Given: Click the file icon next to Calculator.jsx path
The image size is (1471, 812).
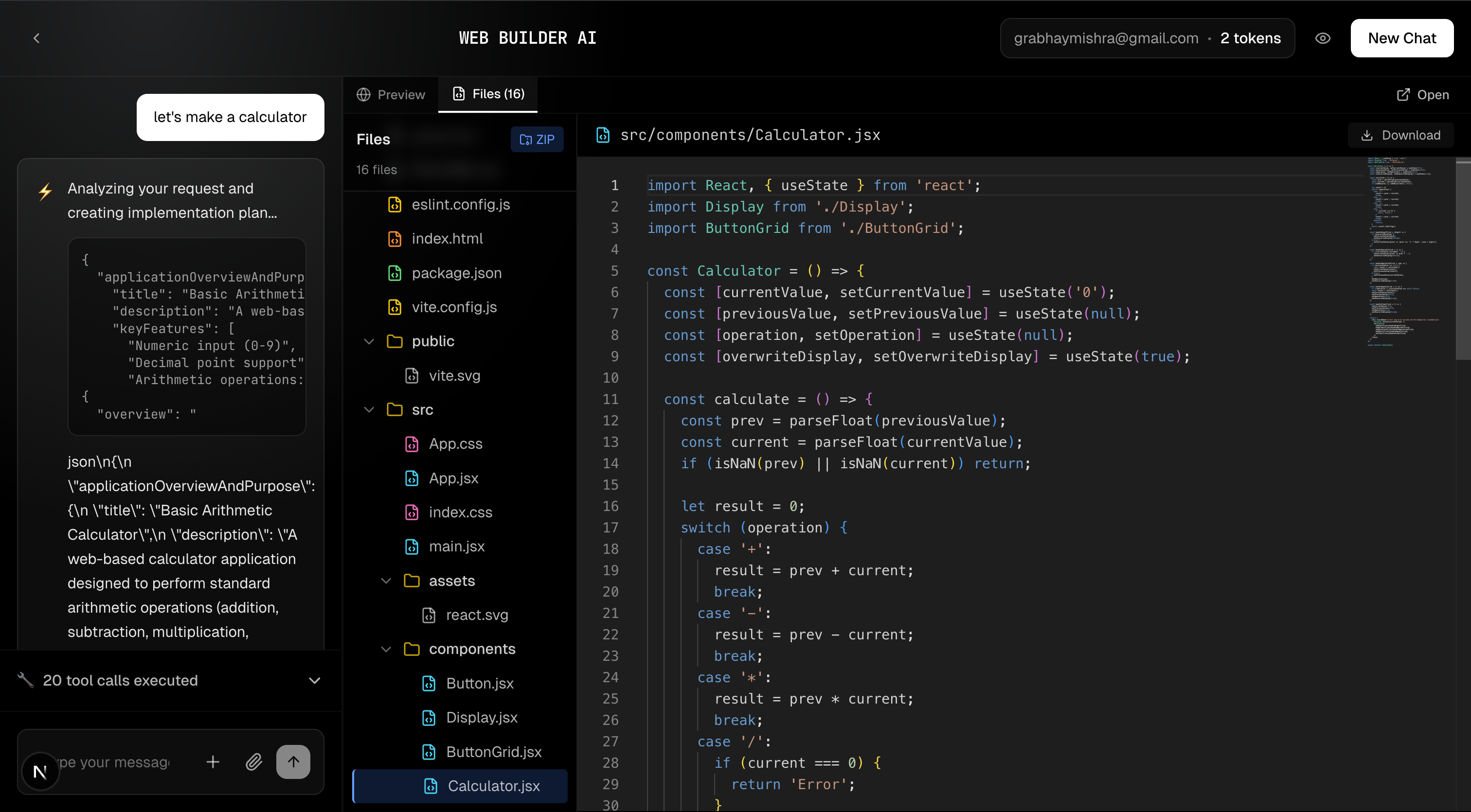Looking at the screenshot, I should [x=603, y=135].
